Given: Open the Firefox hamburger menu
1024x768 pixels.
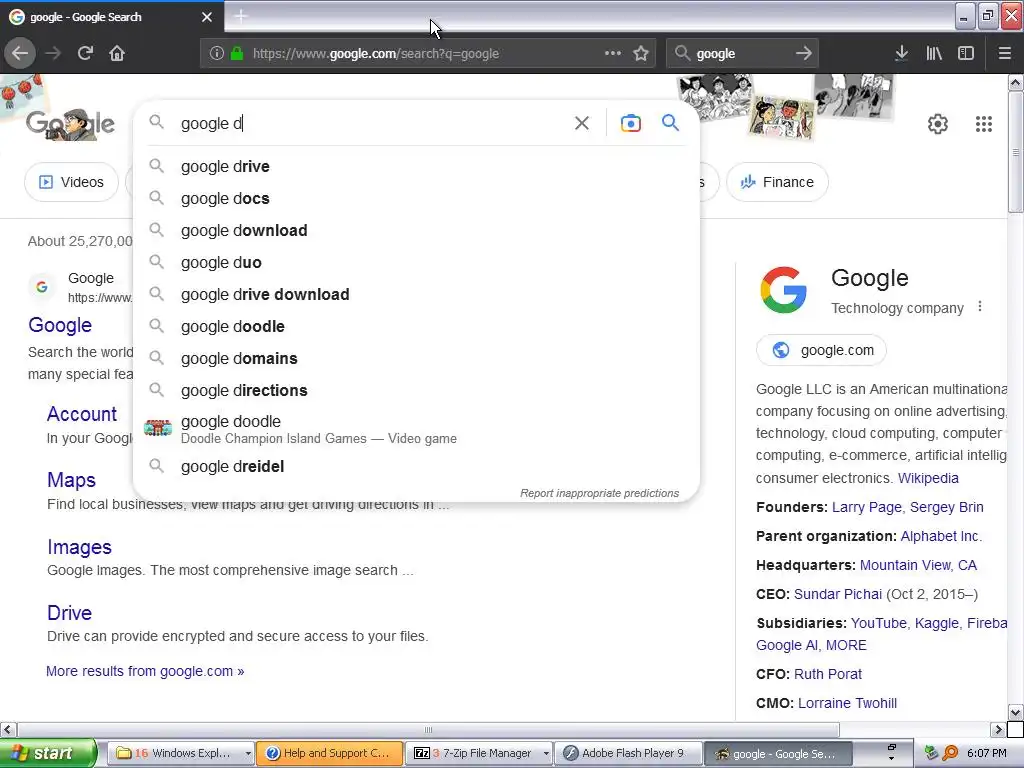Looking at the screenshot, I should point(1004,53).
